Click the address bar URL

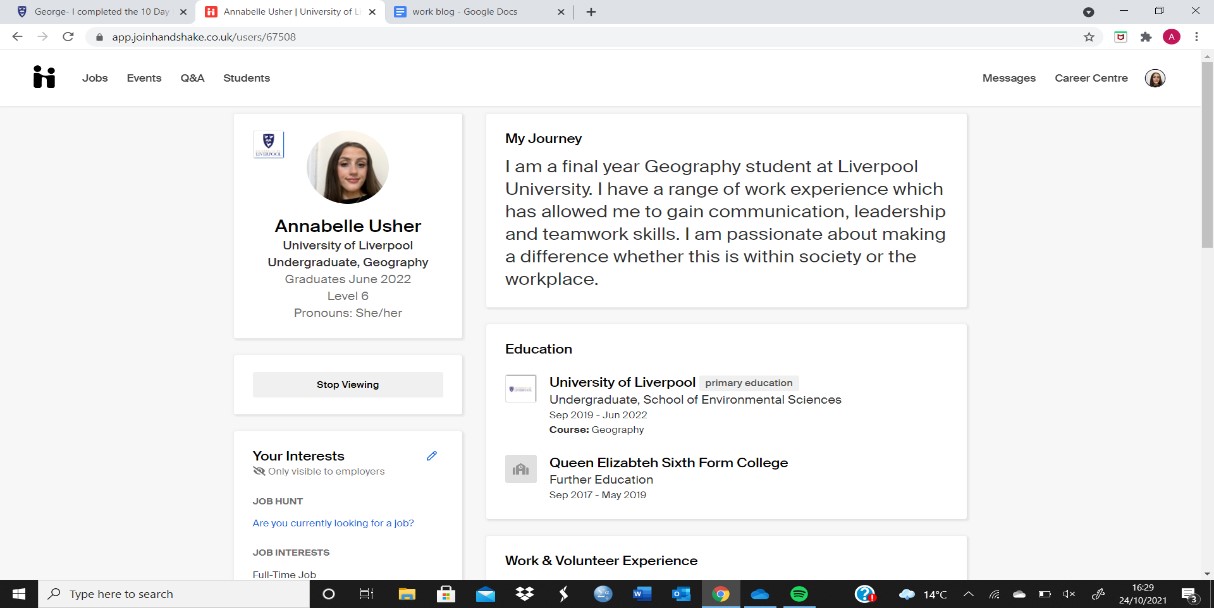pos(203,37)
